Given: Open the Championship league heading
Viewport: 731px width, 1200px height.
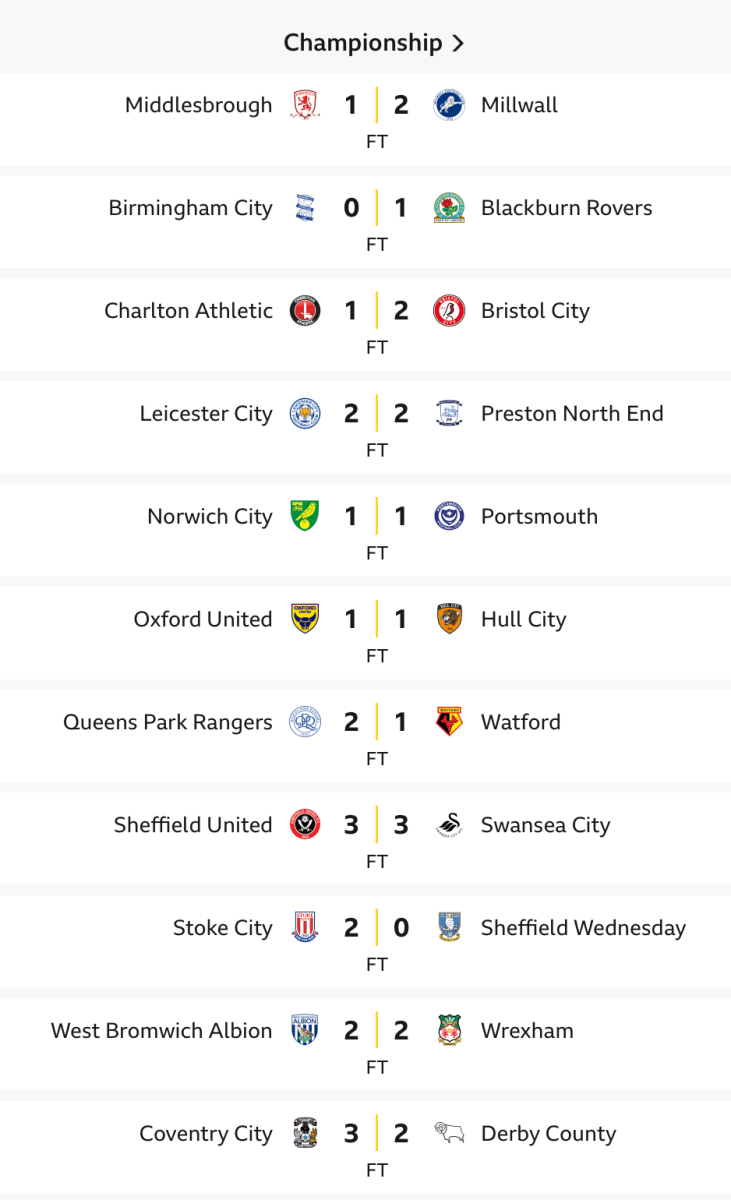Looking at the screenshot, I should [x=363, y=43].
